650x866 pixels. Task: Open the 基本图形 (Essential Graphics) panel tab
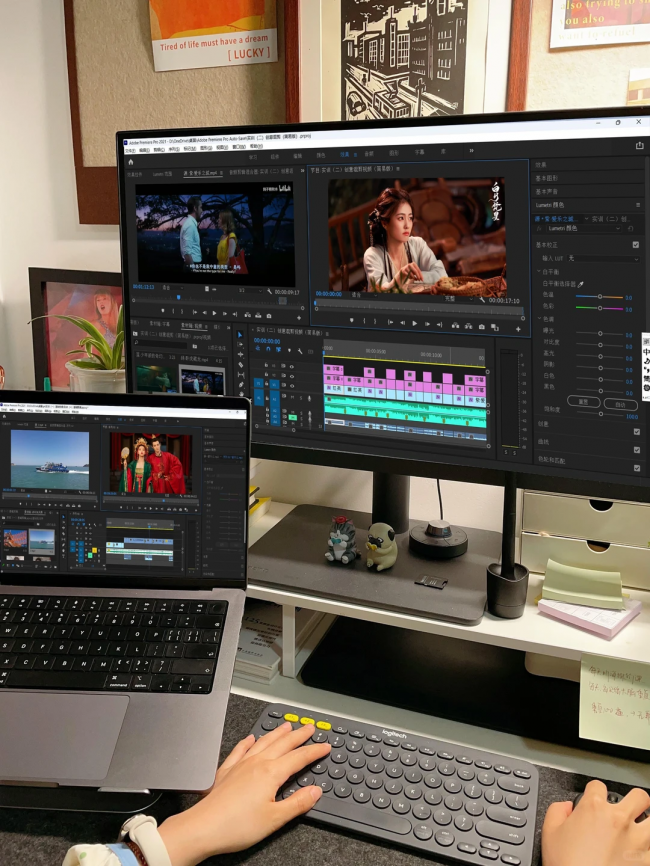(x=547, y=178)
